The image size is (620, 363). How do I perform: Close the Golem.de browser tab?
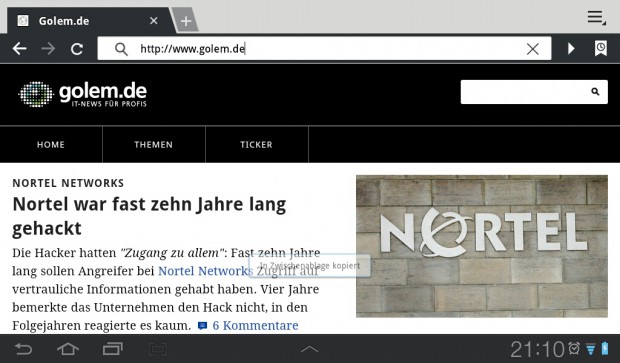point(154,21)
